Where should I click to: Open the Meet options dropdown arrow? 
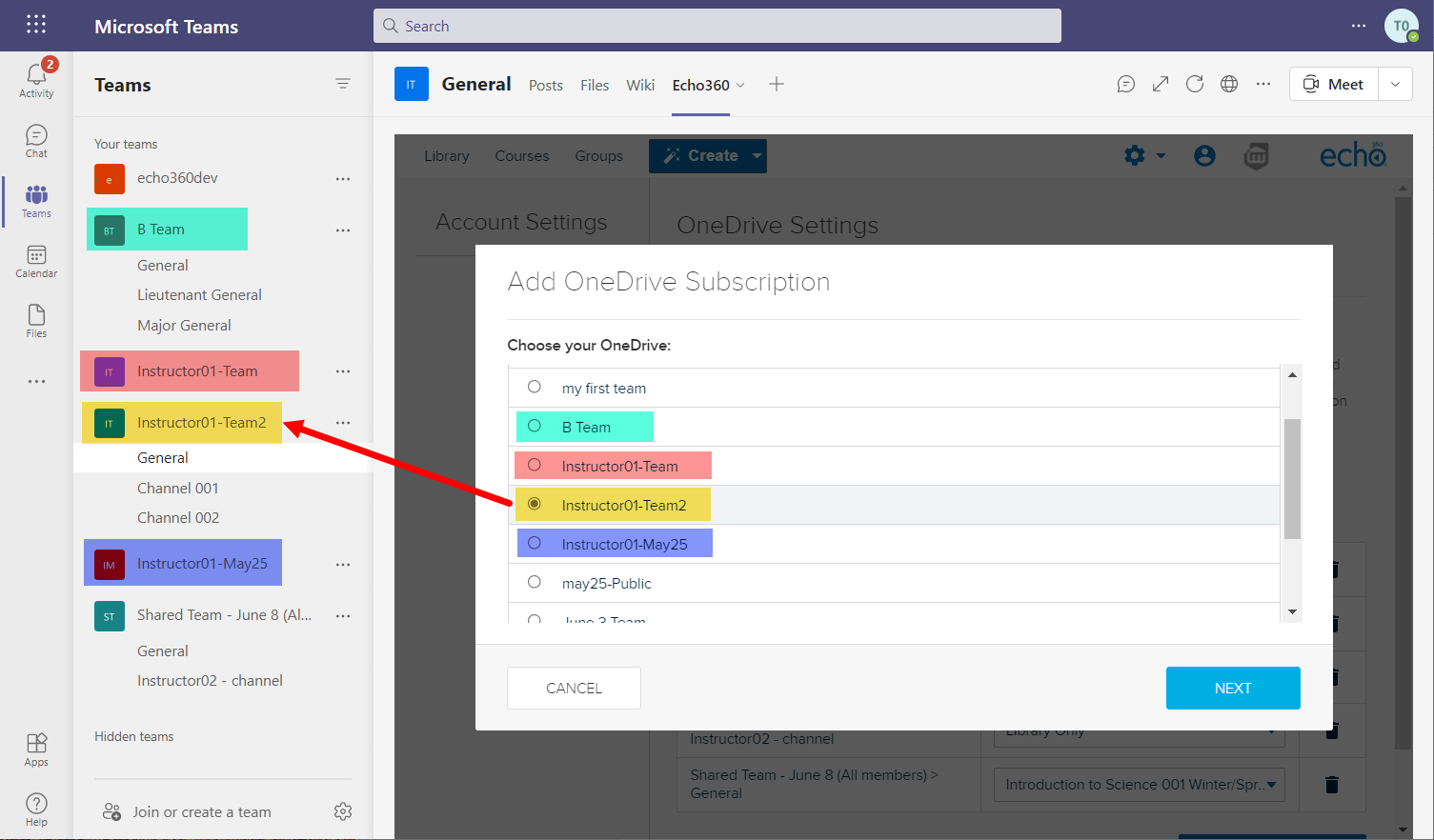coord(1395,84)
